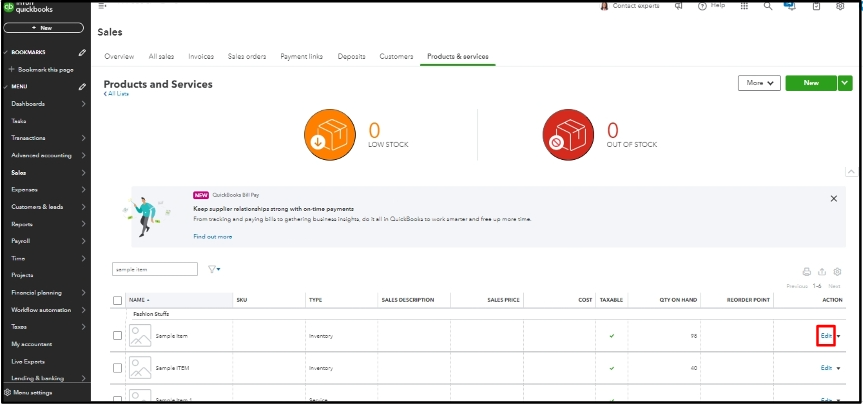Open the search magnifier icon

(x=768, y=6)
